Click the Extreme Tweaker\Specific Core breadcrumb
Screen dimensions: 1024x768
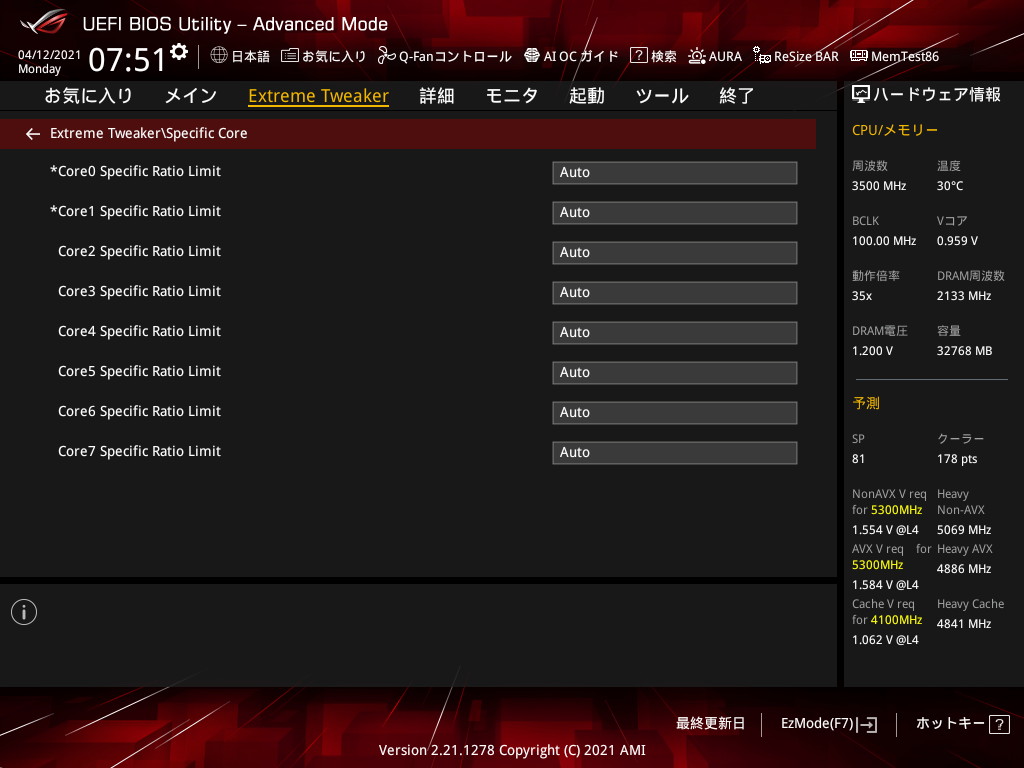coord(149,133)
